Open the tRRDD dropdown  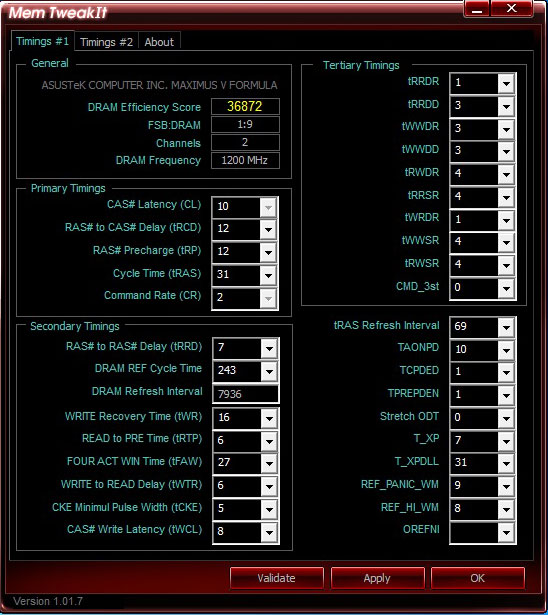pos(506,106)
